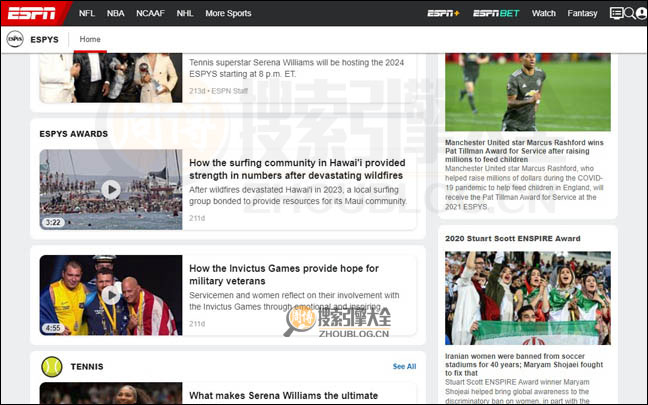Read Serena Williams hosting 2024 ESPYS summary
648x405 pixels.
pos(296,68)
